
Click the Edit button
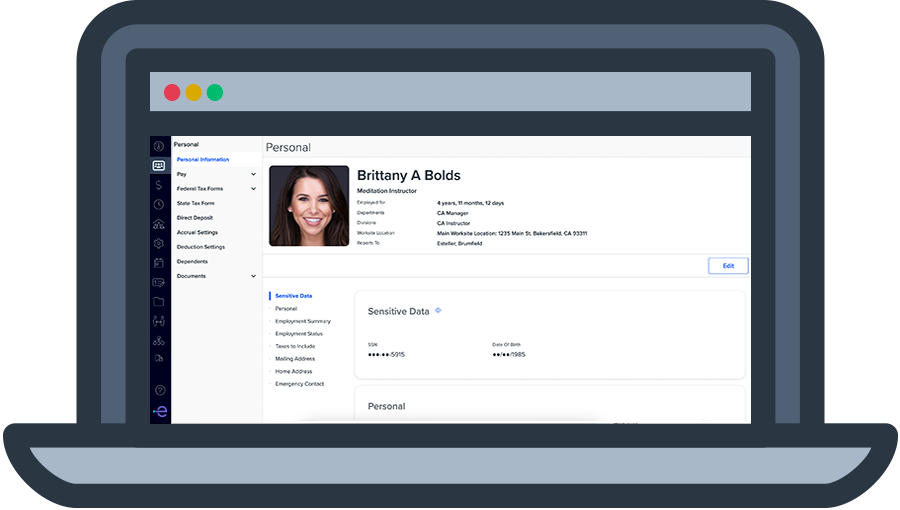point(728,266)
